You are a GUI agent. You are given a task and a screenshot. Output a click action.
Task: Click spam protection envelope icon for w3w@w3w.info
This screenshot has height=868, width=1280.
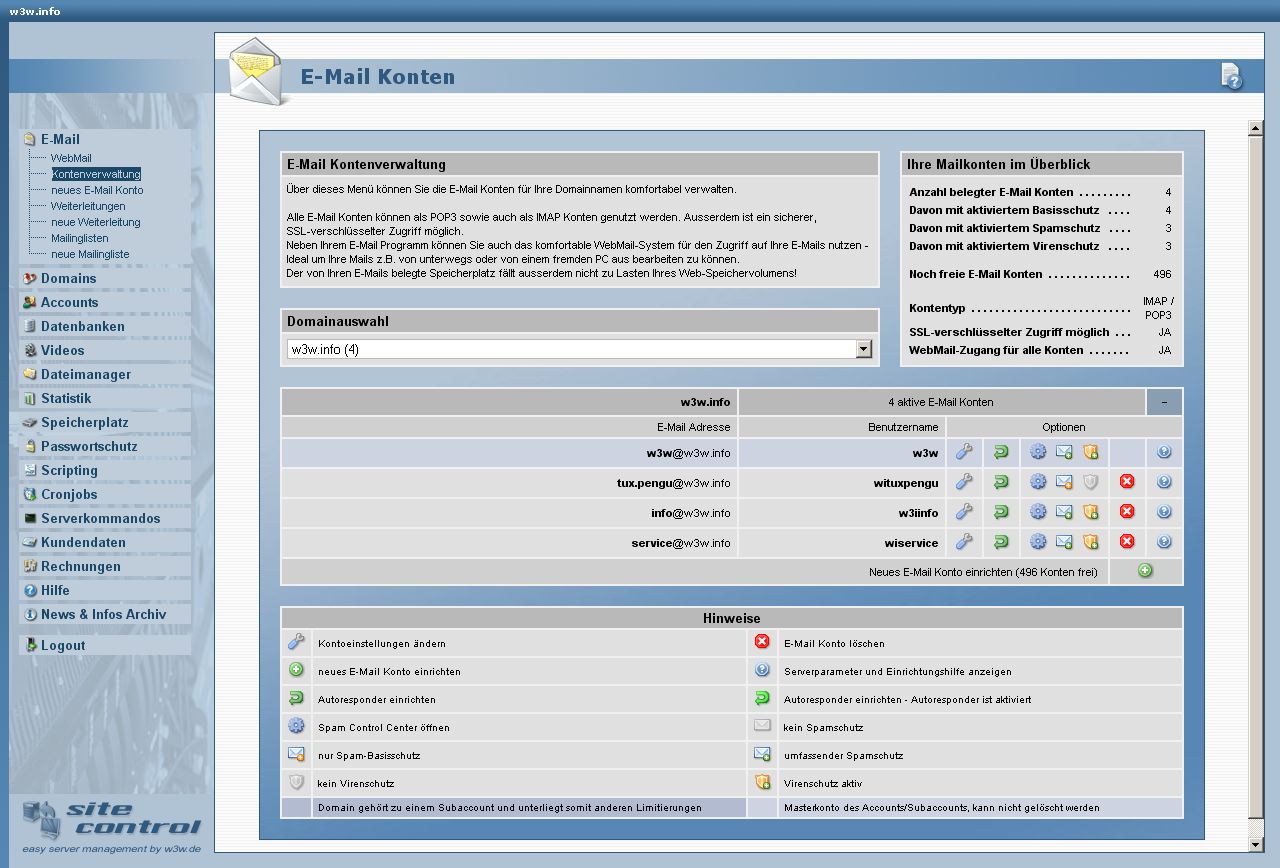pos(1064,452)
